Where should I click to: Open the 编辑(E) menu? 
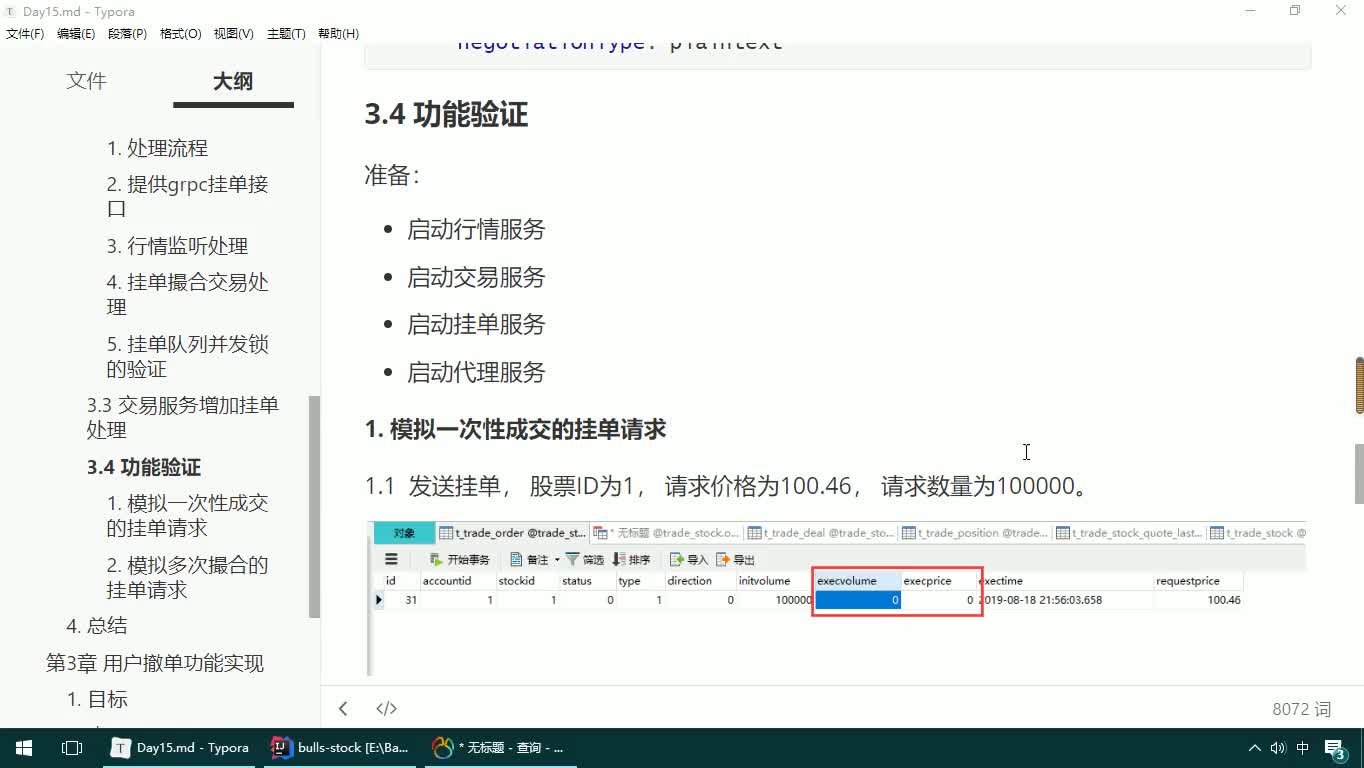coord(76,33)
